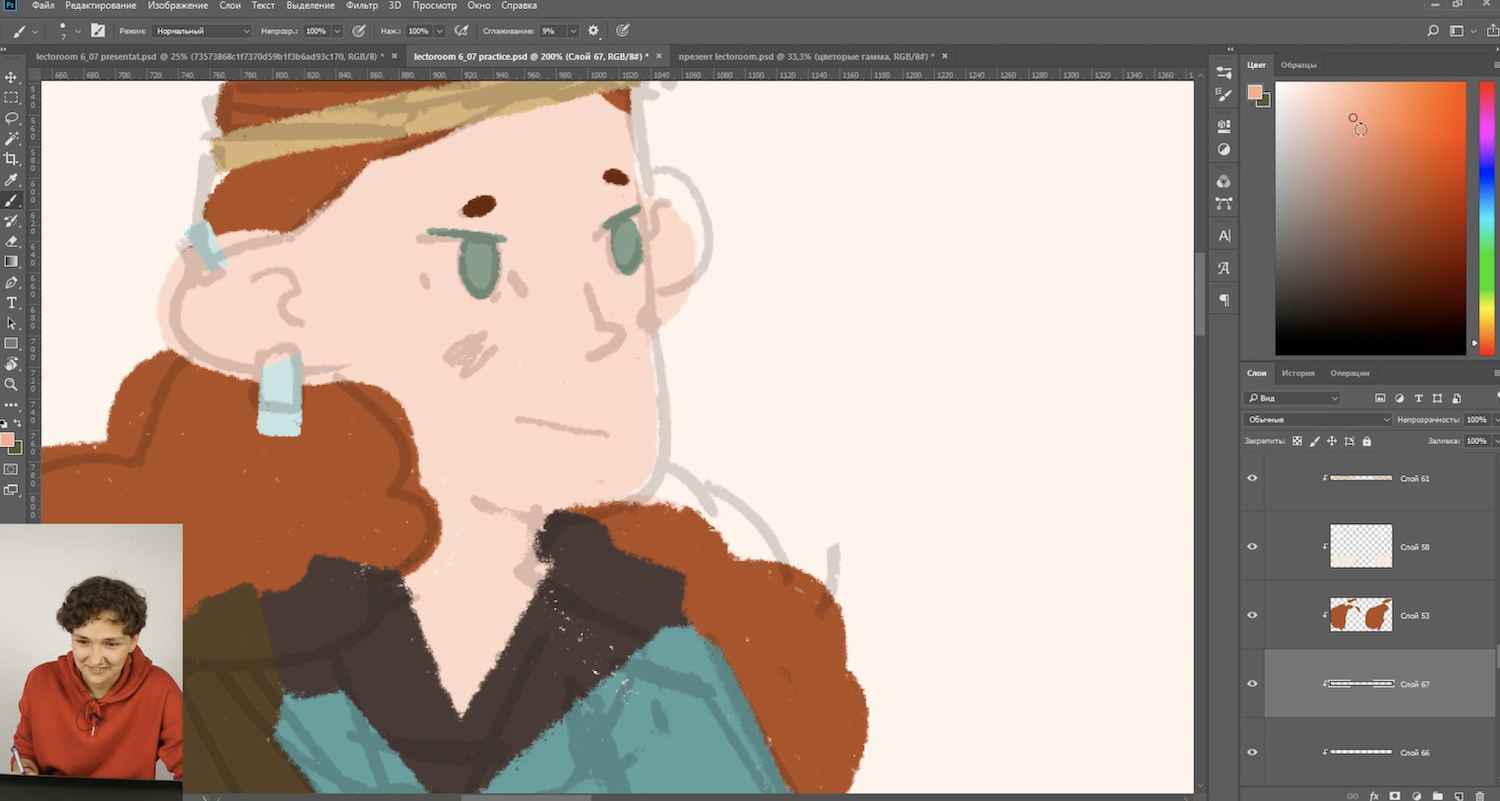
Task: Select the Path Selection tool
Action: click(12, 323)
